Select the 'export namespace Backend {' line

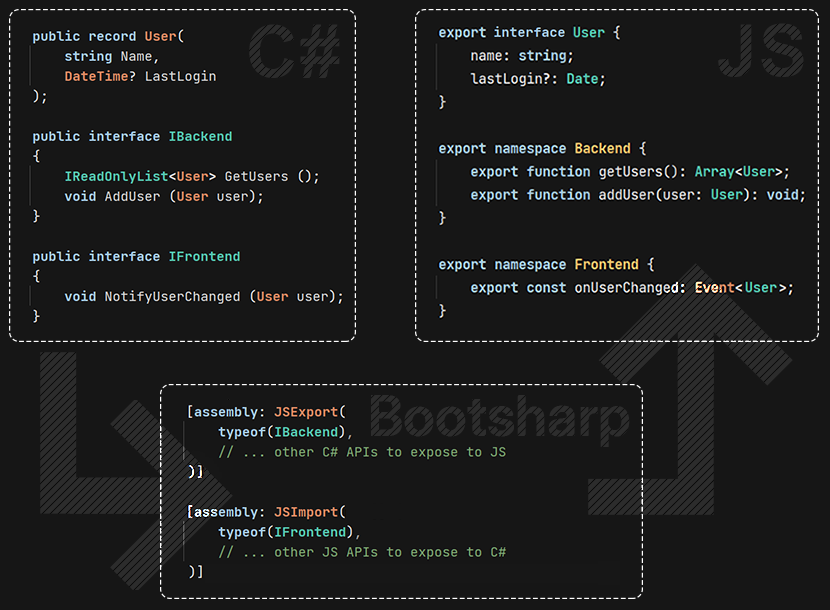[543, 149]
